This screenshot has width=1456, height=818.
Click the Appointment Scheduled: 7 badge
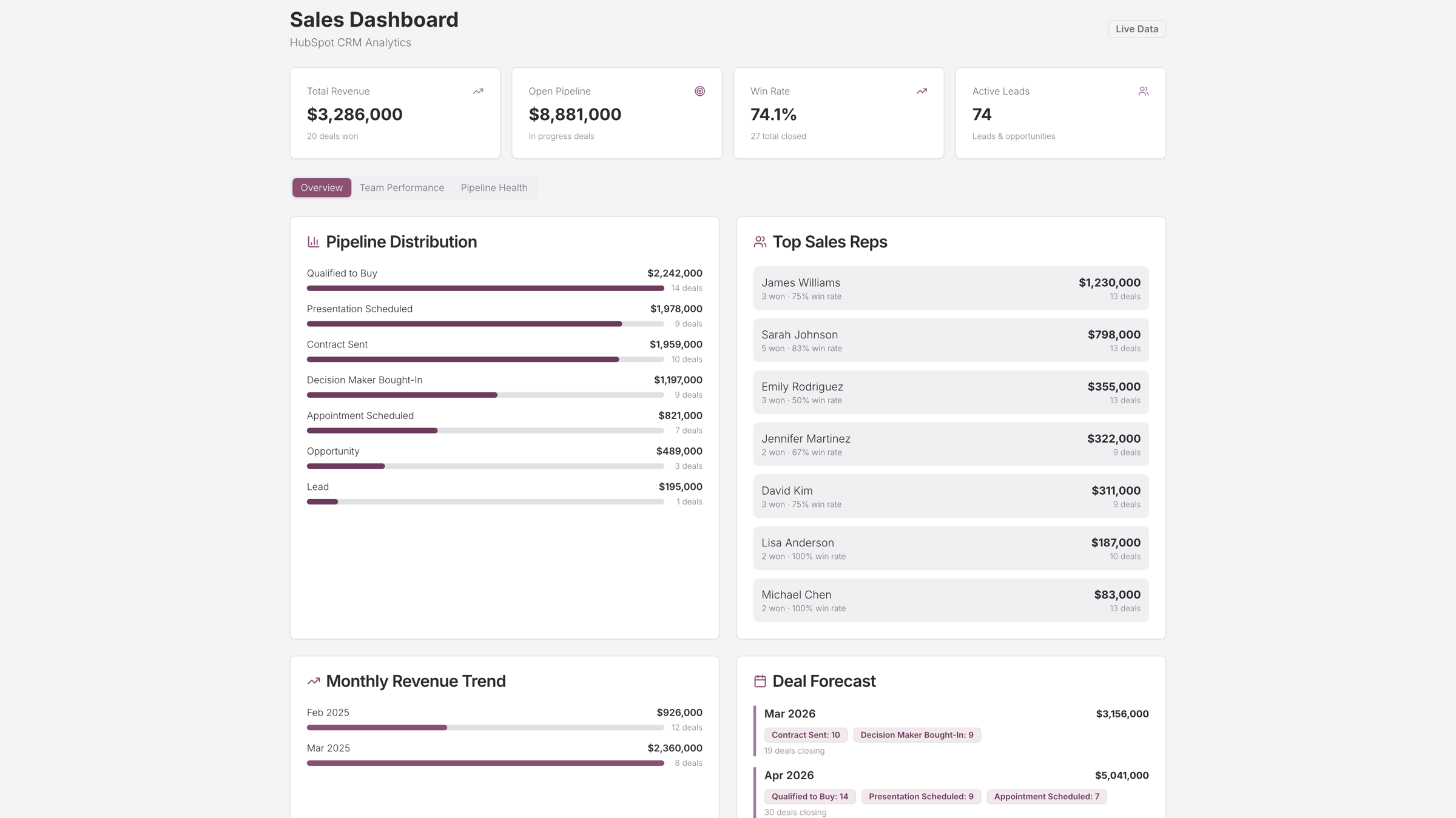click(1046, 796)
